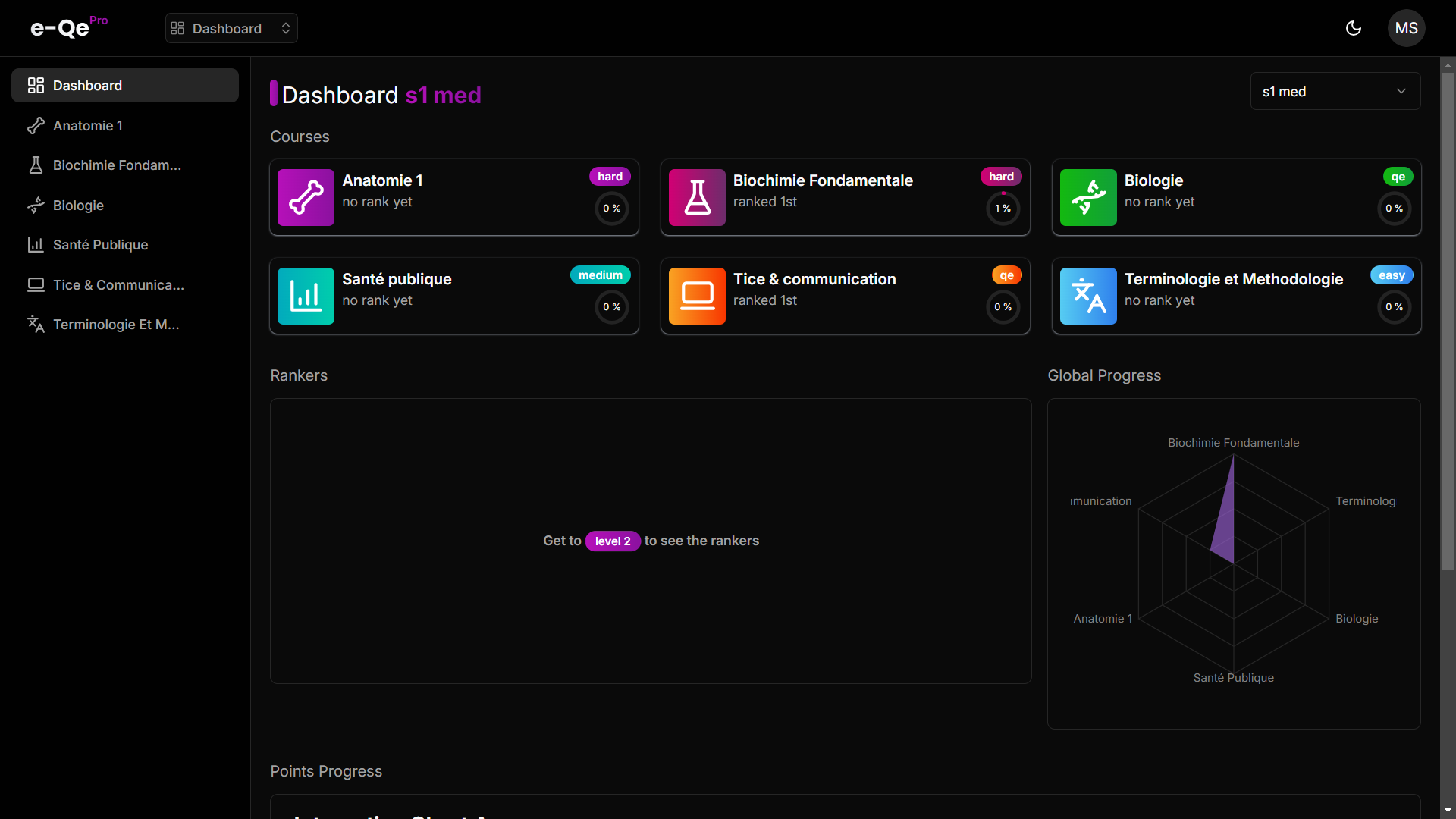Click the hard difficulty tag on Anatomie 1
The image size is (1456, 819).
610,177
